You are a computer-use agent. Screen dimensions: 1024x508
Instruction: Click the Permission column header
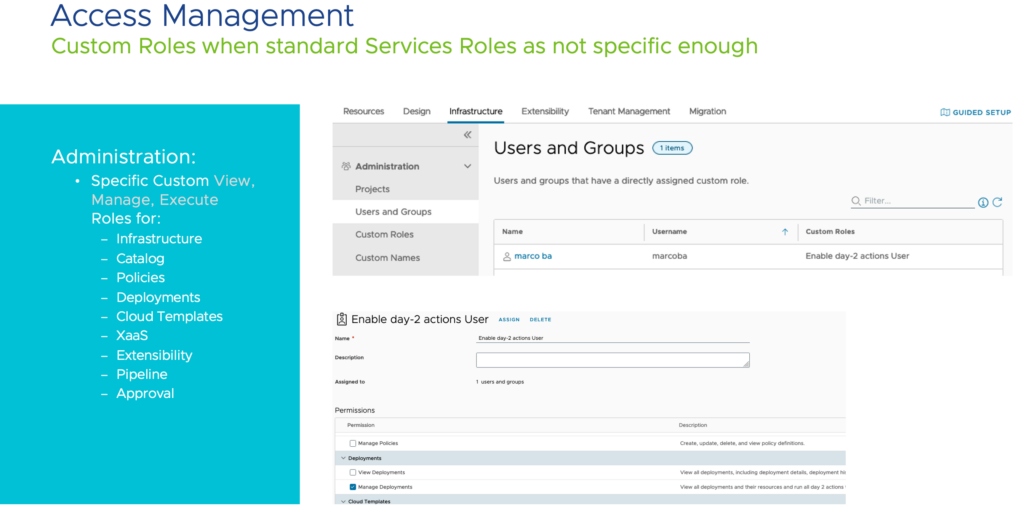pyautogui.click(x=360, y=425)
